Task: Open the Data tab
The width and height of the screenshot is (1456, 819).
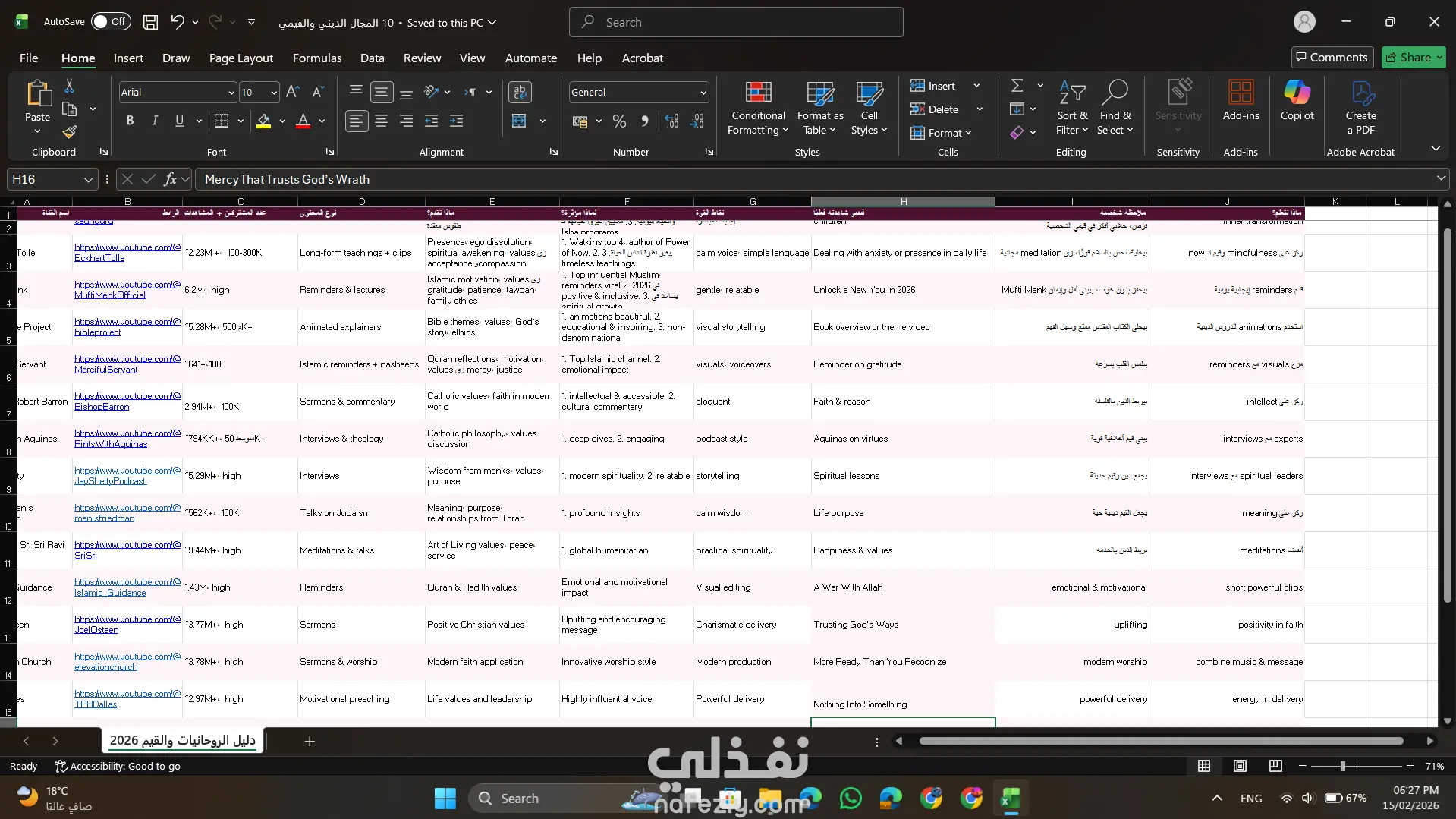Action: pyautogui.click(x=372, y=58)
